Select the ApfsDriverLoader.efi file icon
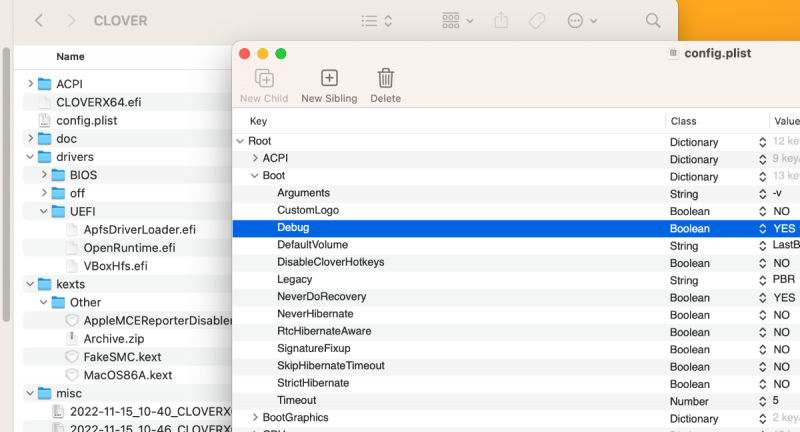This screenshot has height=432, width=800. [72, 230]
